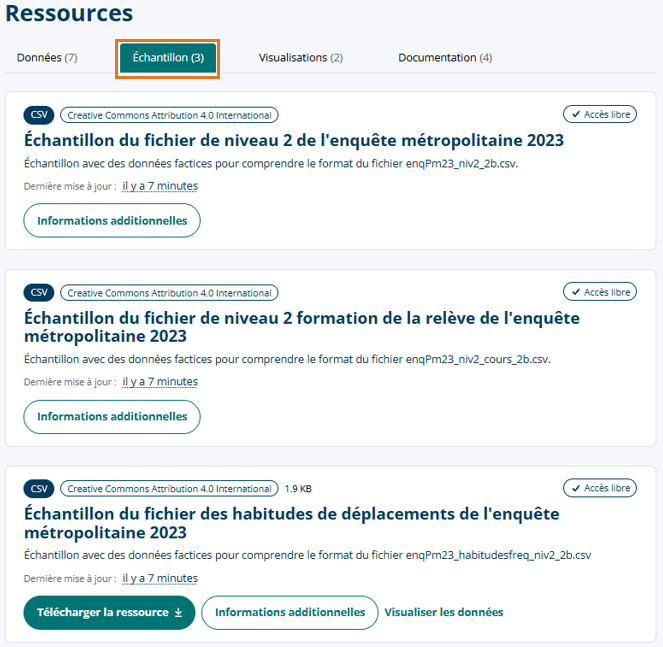Open title Échantillon niveau 2 formation de la relève
Screen dimensions: 663x647
tap(302, 327)
